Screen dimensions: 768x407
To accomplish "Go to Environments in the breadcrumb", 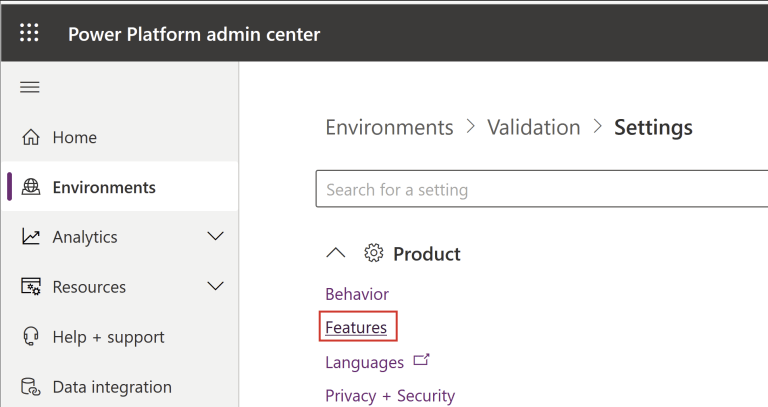I will tap(389, 127).
